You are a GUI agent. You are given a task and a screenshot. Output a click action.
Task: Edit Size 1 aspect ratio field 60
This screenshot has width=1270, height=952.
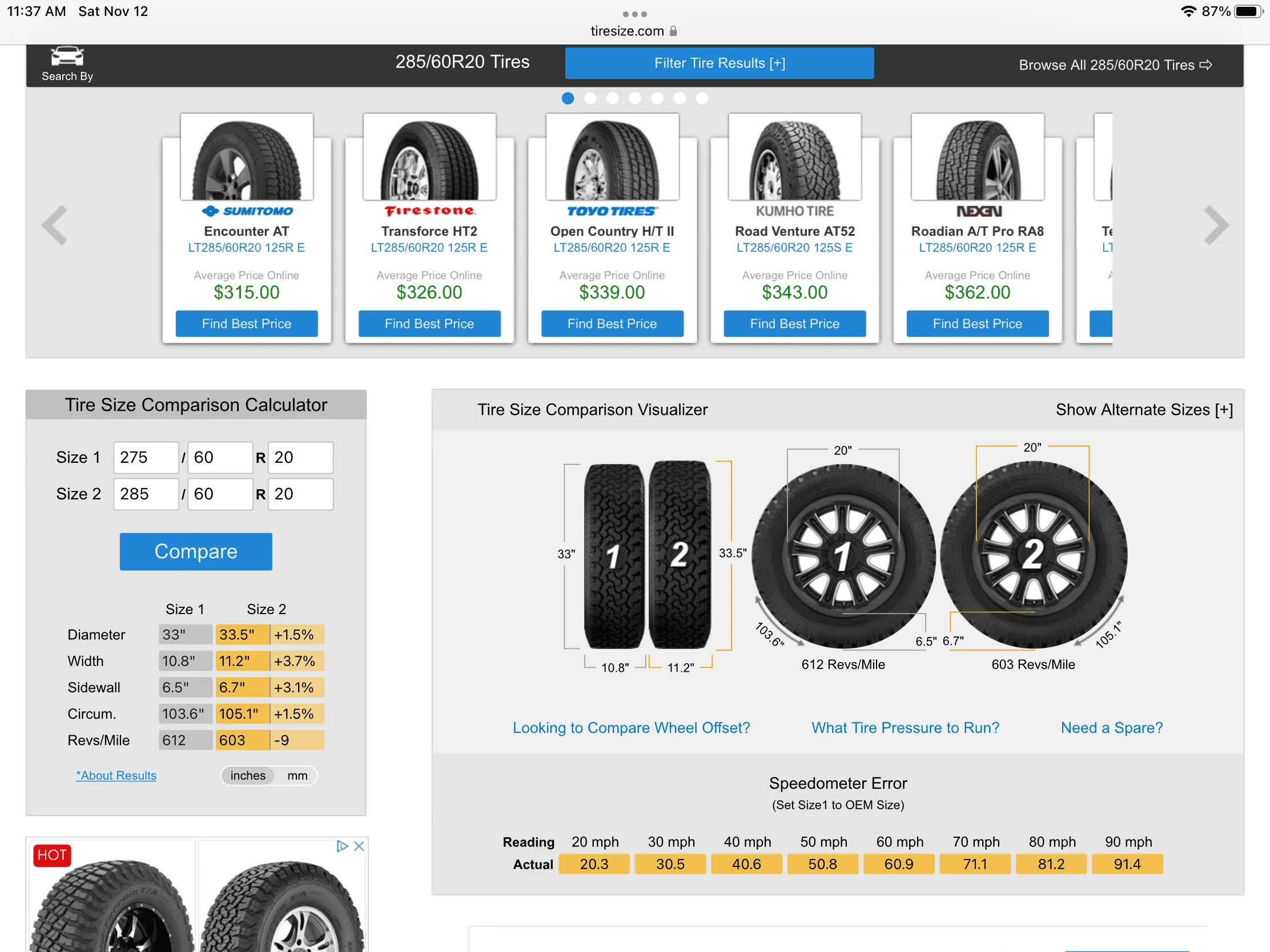[220, 457]
